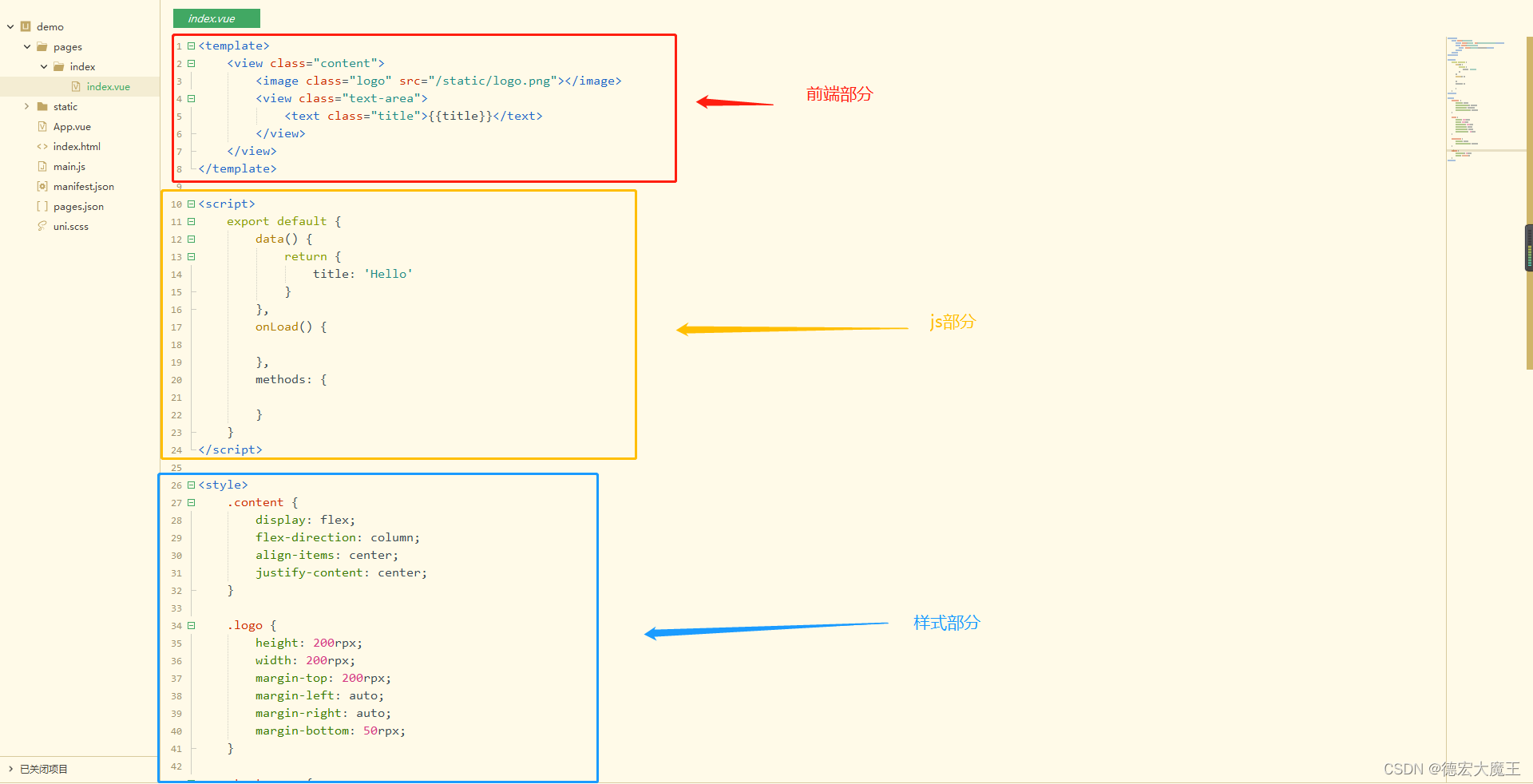Open pages.json from the project tree

click(78, 207)
